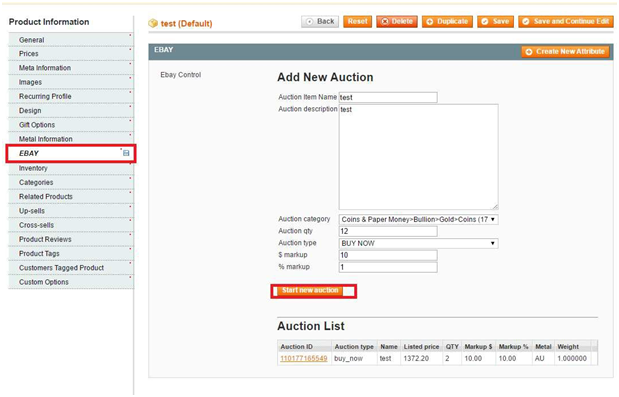Open the Images tab
619x397 pixels.
click(x=71, y=82)
